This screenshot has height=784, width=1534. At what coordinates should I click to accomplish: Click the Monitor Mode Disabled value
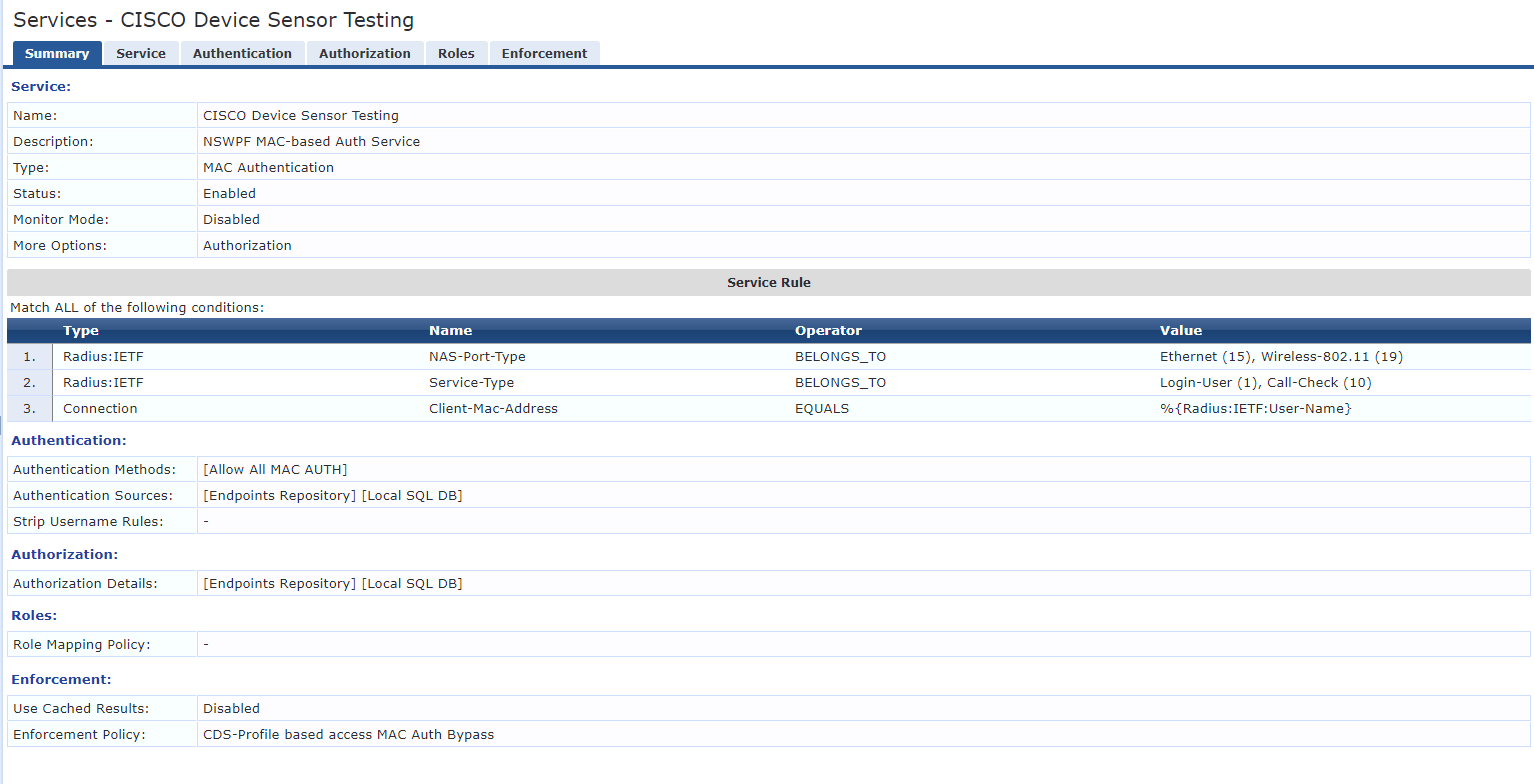point(231,219)
